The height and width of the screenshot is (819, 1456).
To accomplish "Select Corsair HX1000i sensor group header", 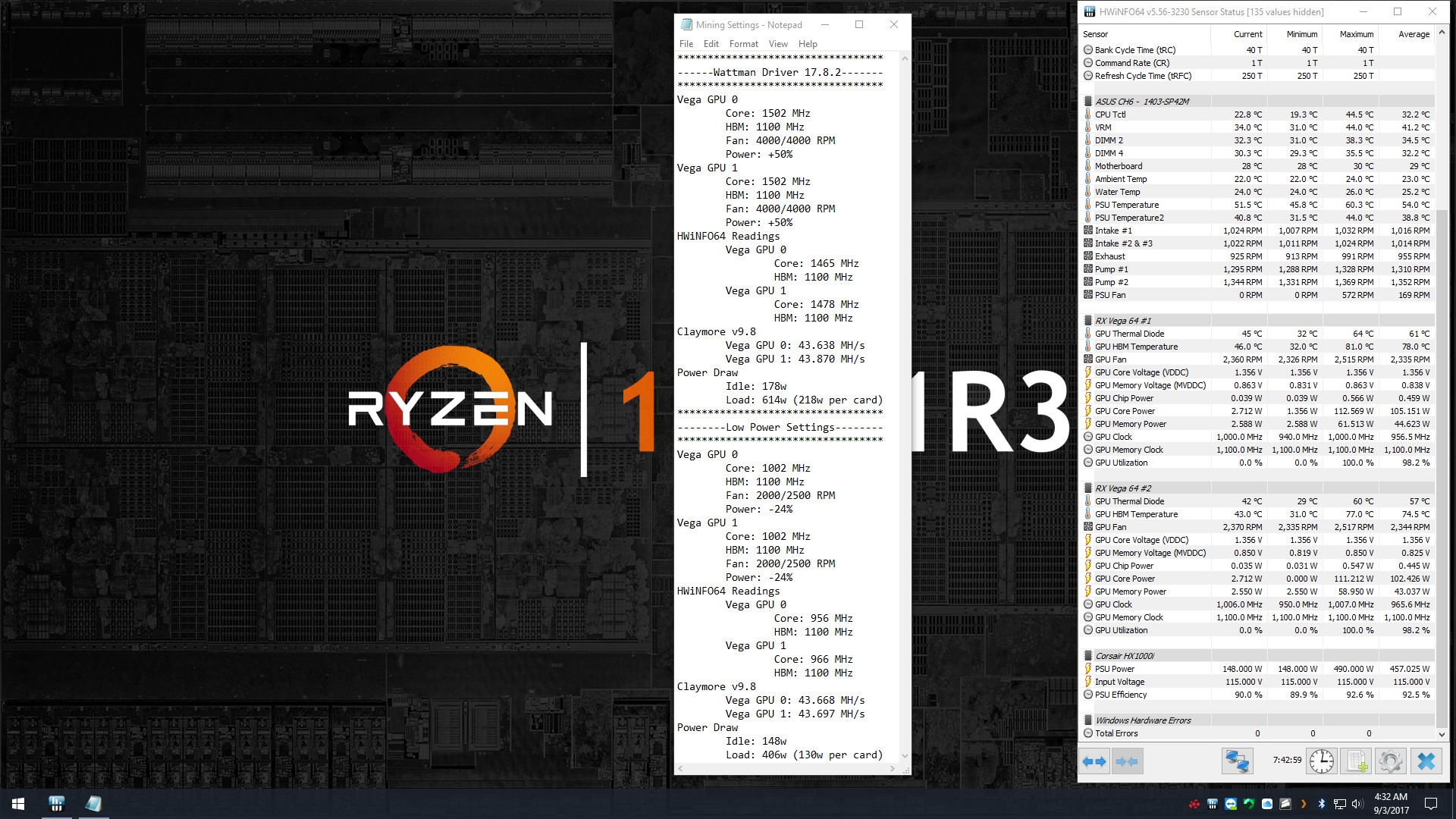I will (x=1124, y=656).
